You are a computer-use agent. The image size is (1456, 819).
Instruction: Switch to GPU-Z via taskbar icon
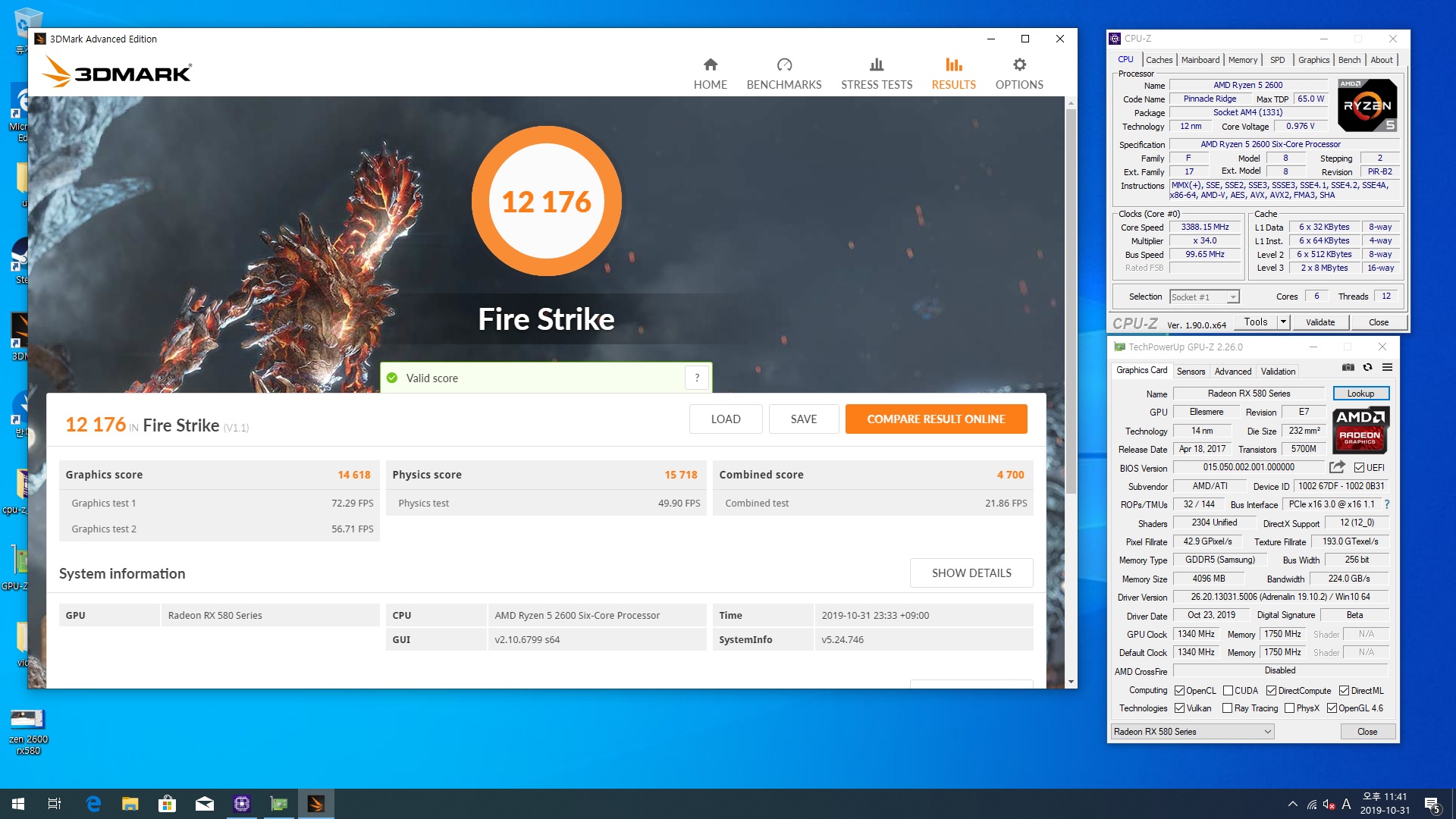(279, 804)
